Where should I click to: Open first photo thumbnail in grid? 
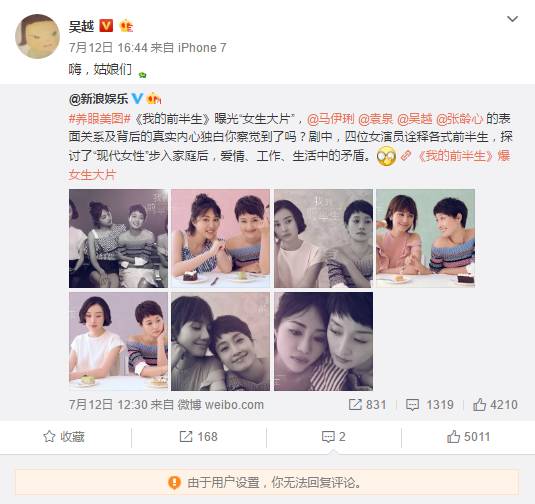[118, 238]
